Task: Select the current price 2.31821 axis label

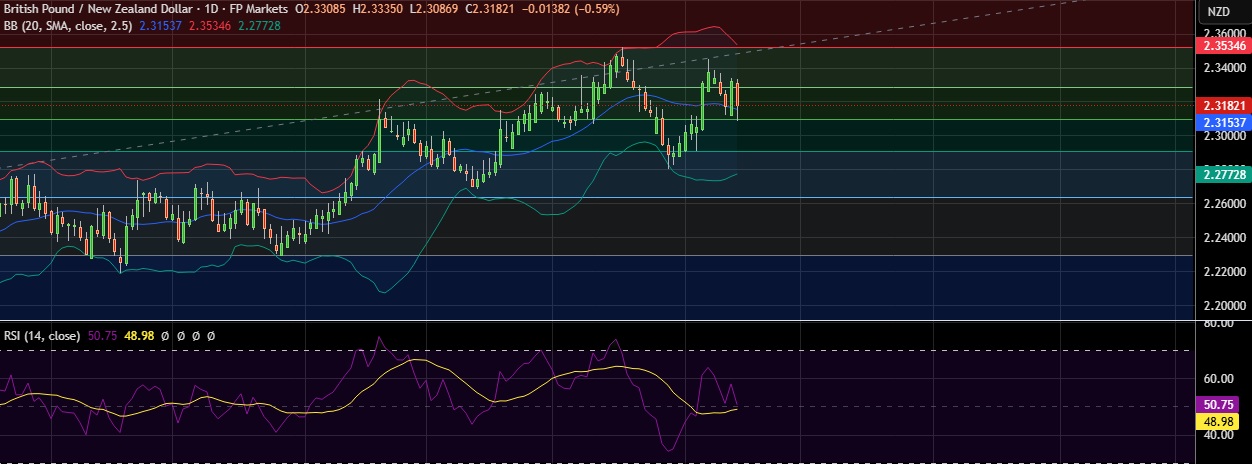Action: pyautogui.click(x=1223, y=105)
